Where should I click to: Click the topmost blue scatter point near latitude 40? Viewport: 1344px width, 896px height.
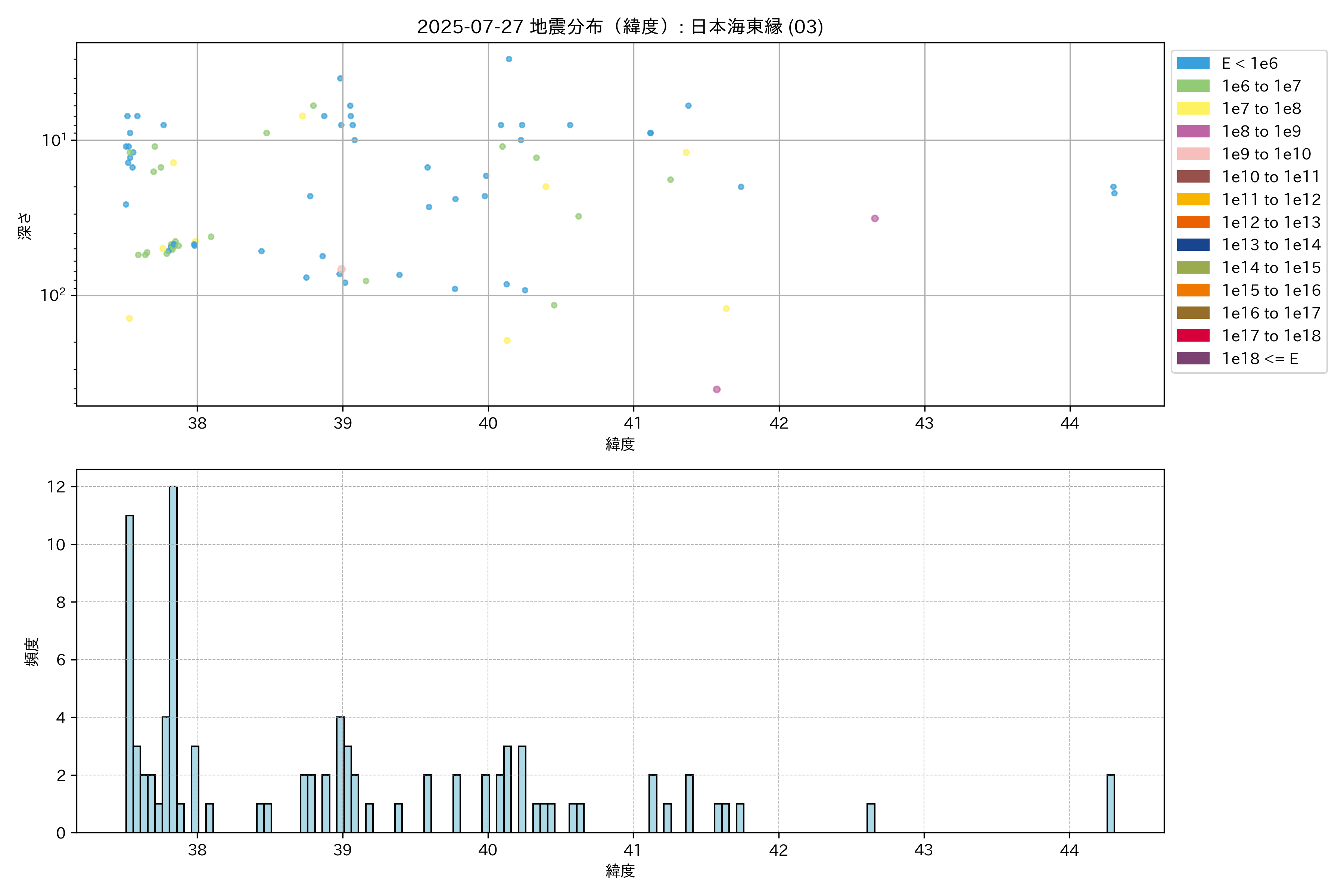pyautogui.click(x=508, y=59)
